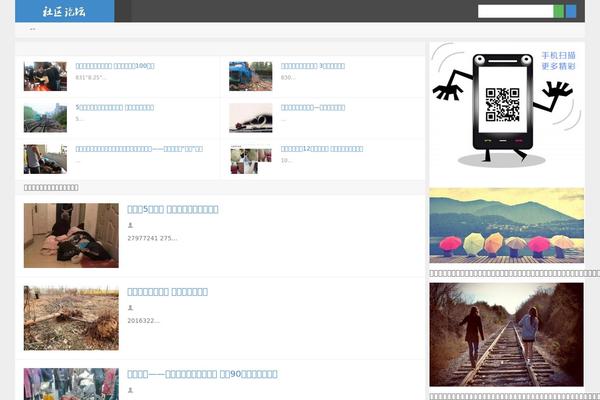Viewport: 600px width, 400px height.
Task: Open the large photo of clothes in a hallway
Action: click(x=71, y=235)
